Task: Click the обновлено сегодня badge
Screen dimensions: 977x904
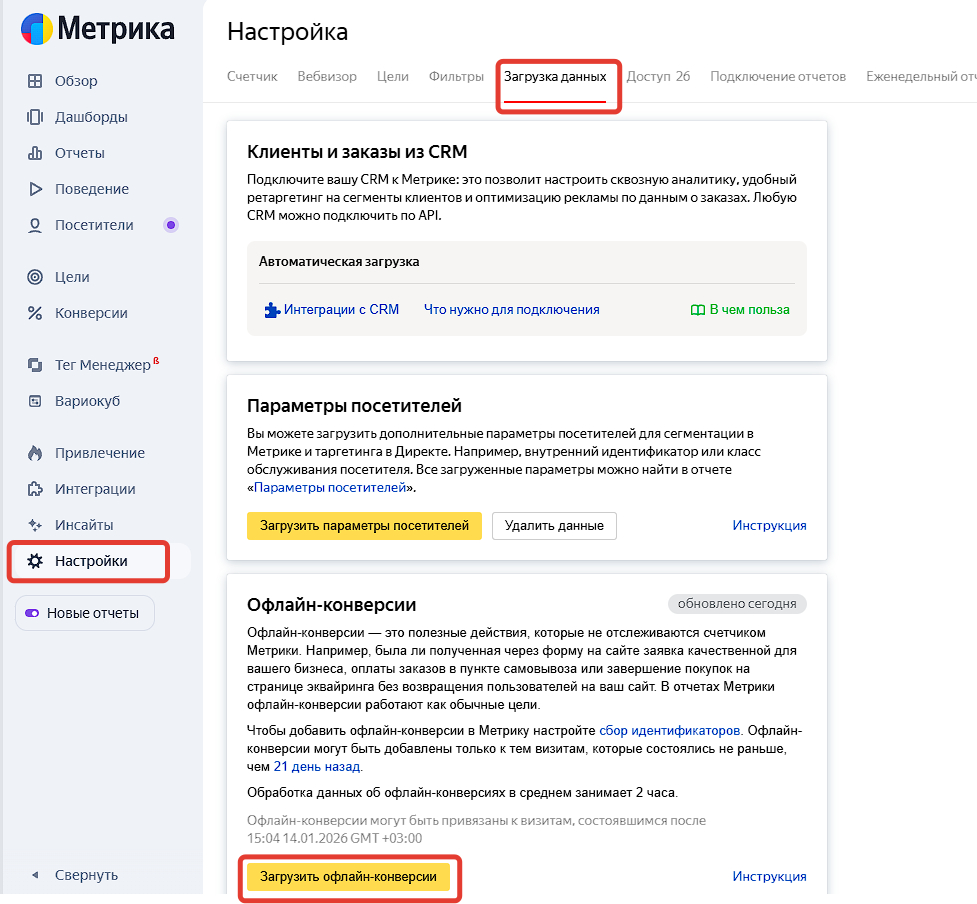Action: pos(737,604)
